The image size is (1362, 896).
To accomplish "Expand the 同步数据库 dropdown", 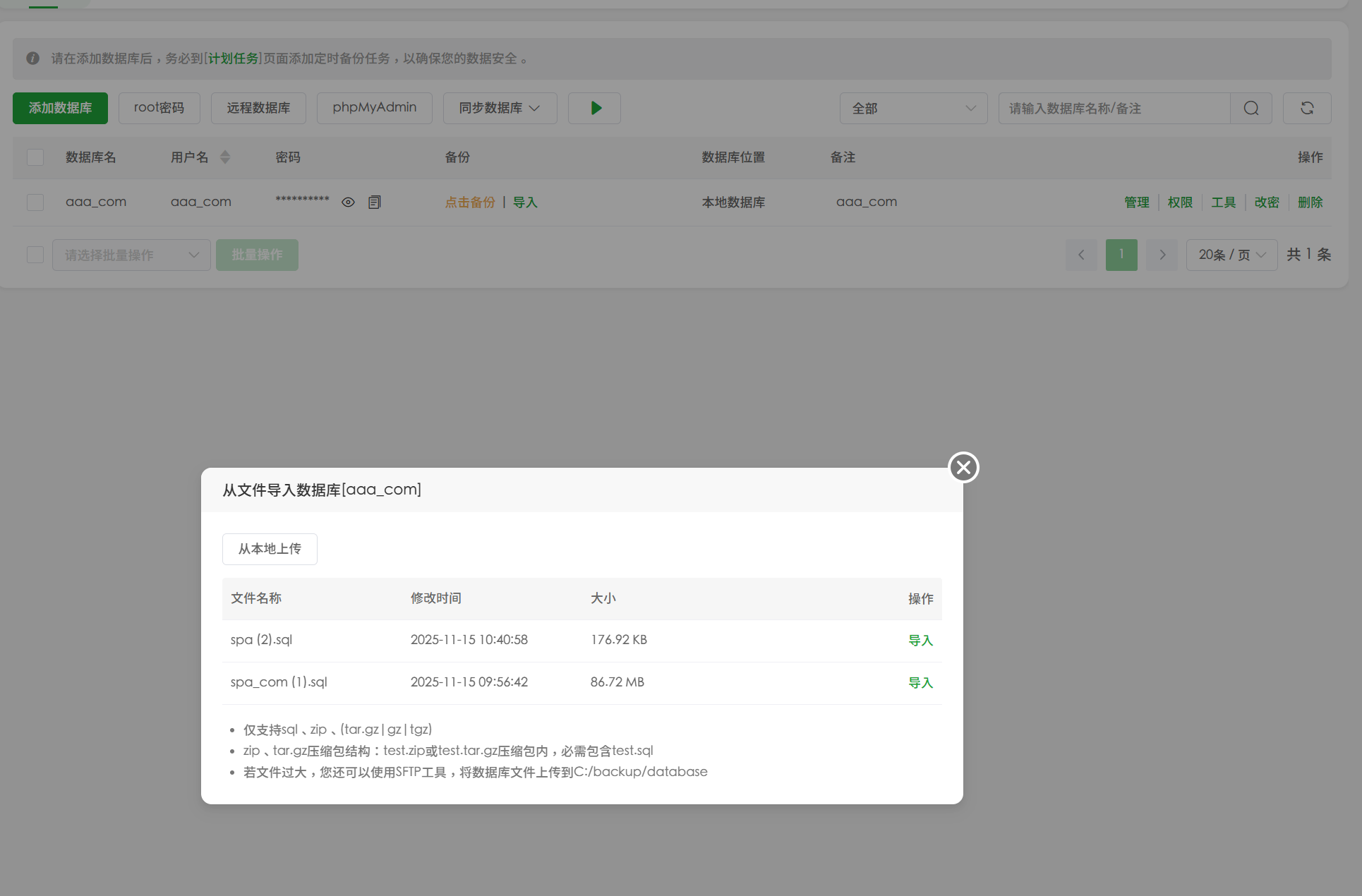I will click(500, 108).
